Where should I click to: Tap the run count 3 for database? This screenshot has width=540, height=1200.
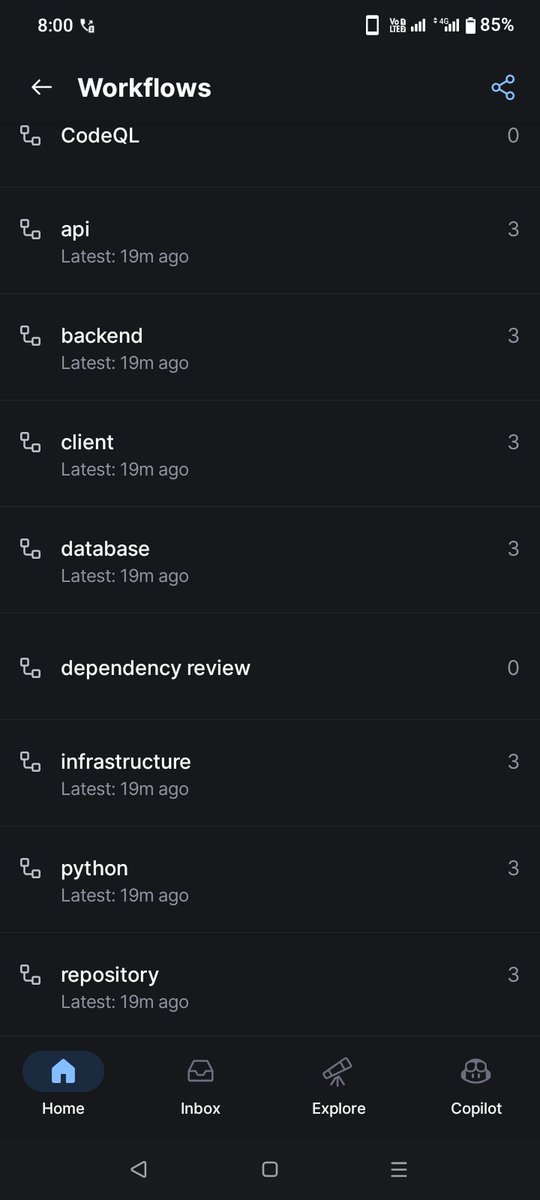tap(513, 549)
